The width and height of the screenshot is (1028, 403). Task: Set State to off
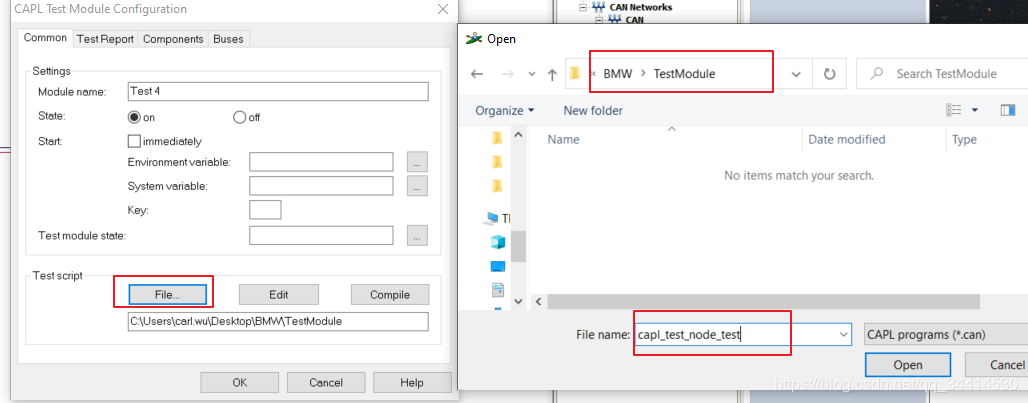coord(239,117)
